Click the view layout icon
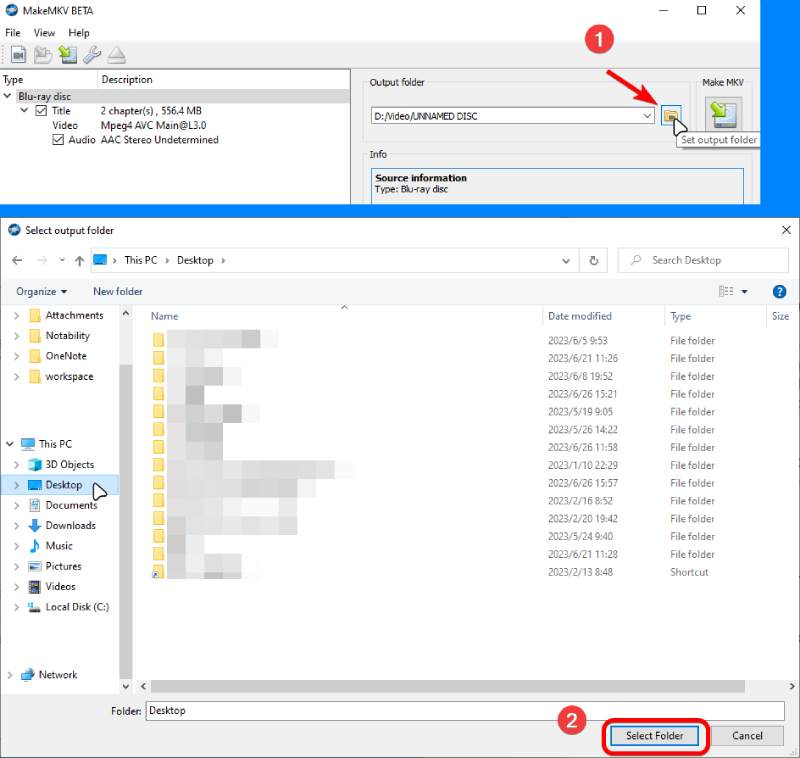The image size is (800, 758). pos(726,291)
